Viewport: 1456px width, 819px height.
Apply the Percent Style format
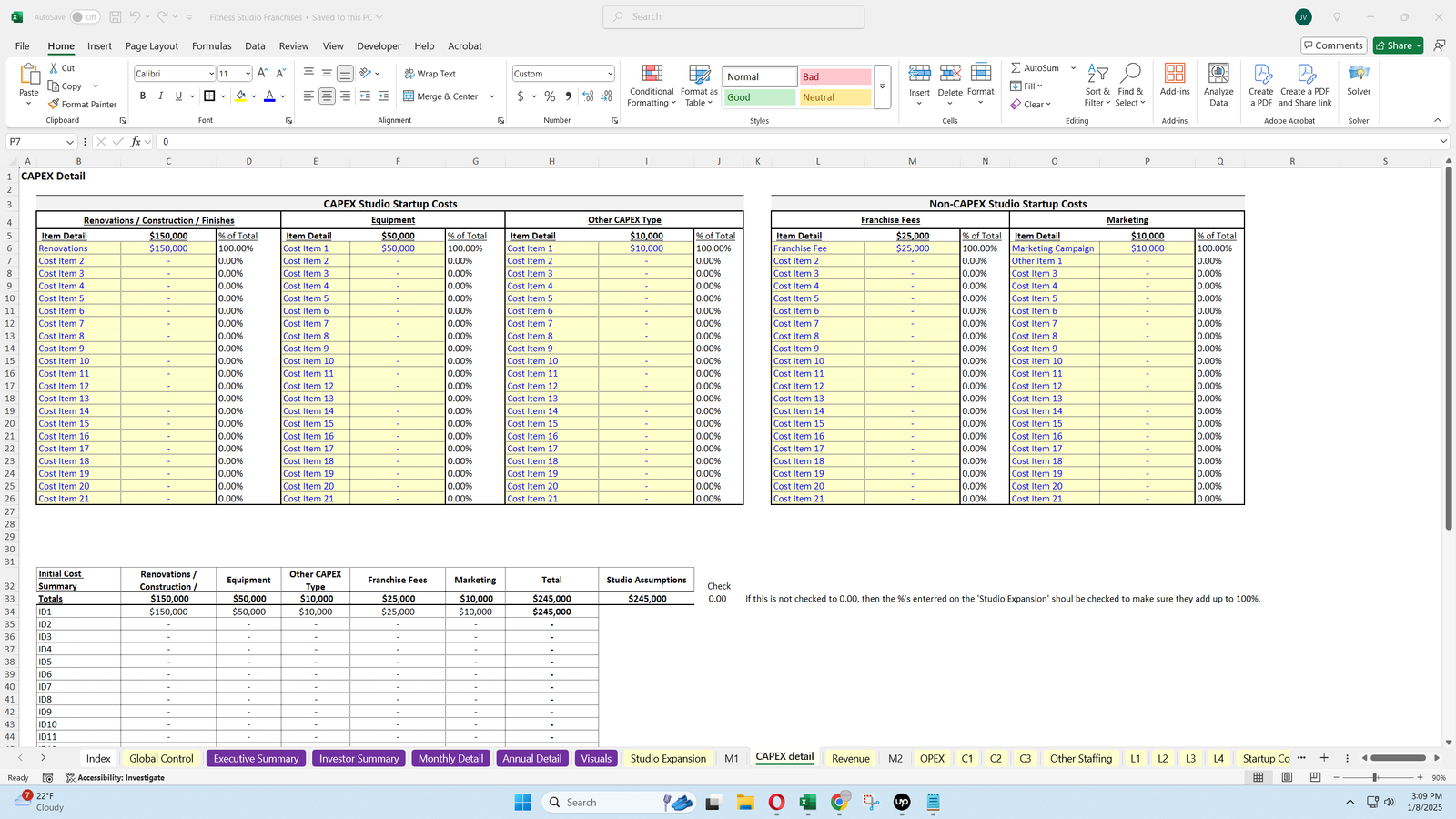(x=550, y=96)
